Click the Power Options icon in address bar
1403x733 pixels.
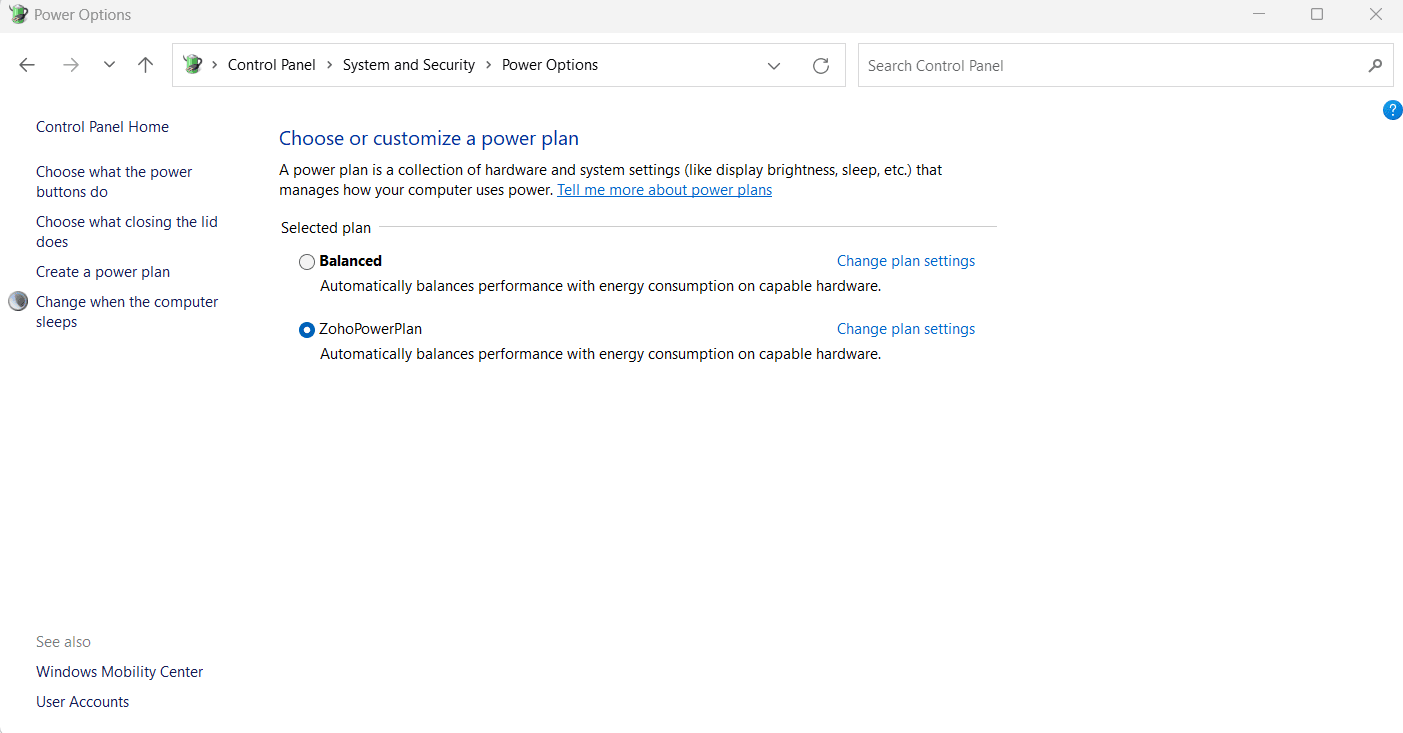point(193,65)
